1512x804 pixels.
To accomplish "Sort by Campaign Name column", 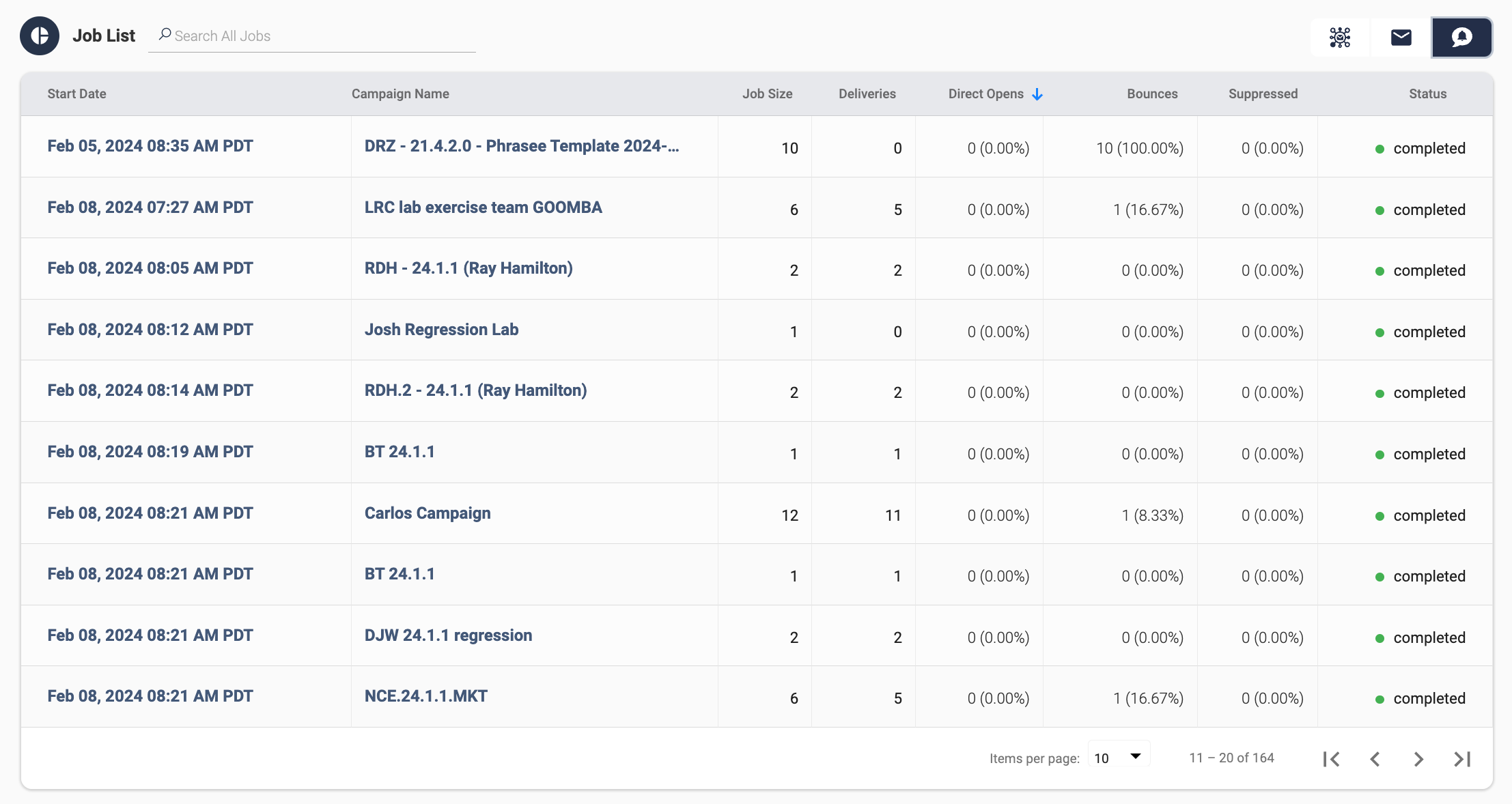I will pos(400,94).
